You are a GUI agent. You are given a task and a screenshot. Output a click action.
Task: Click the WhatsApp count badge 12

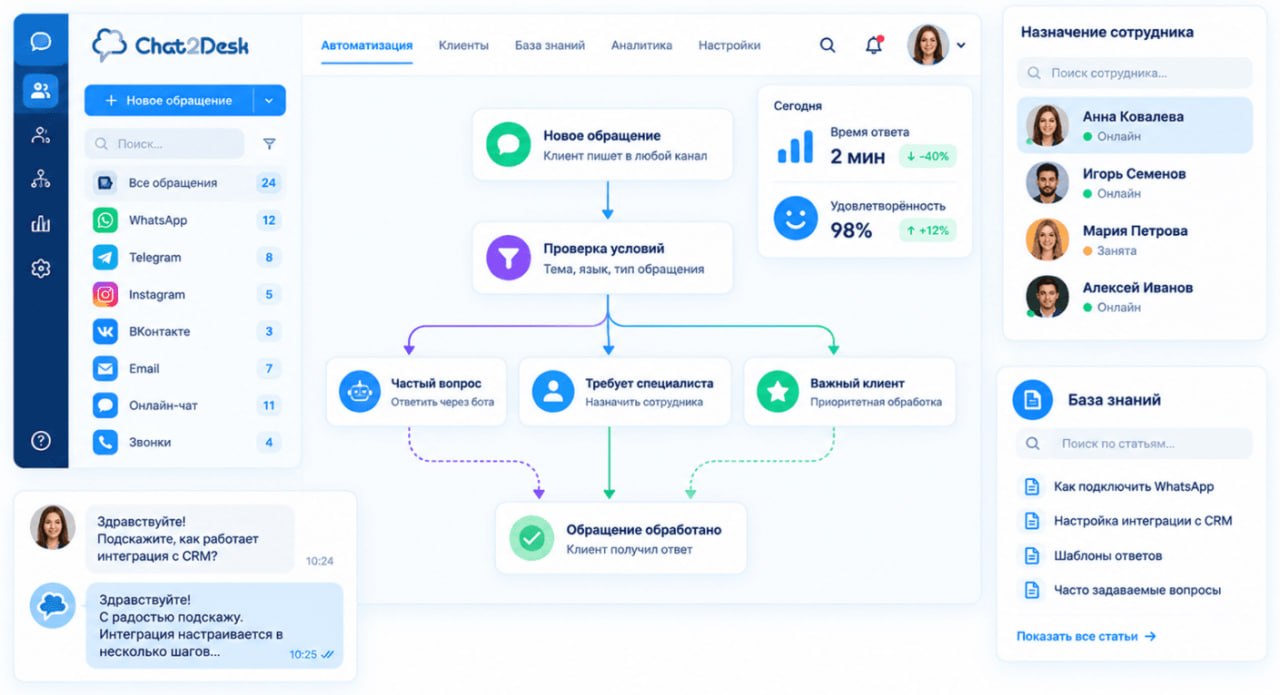[268, 220]
